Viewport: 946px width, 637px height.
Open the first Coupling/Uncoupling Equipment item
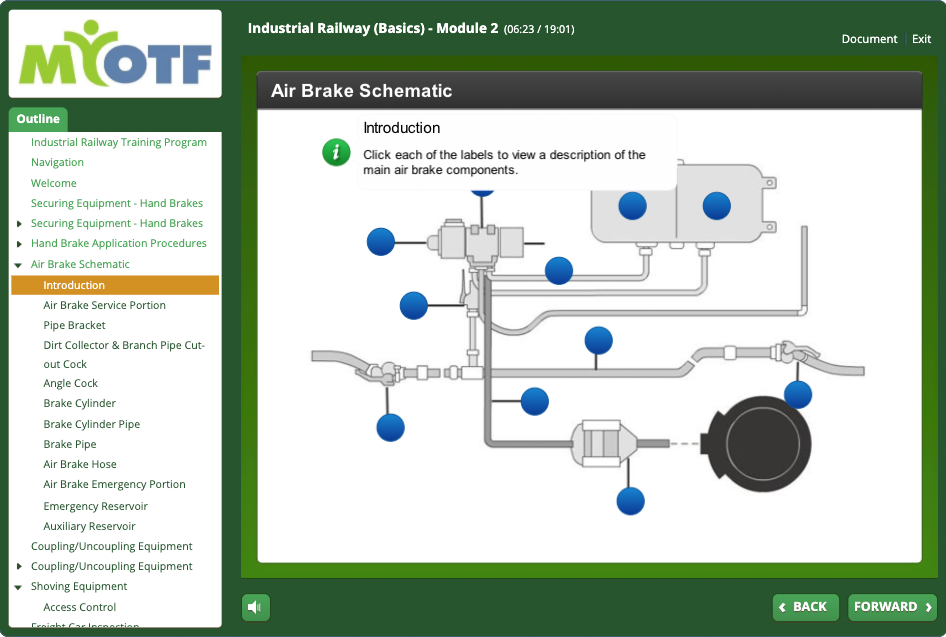click(112, 546)
